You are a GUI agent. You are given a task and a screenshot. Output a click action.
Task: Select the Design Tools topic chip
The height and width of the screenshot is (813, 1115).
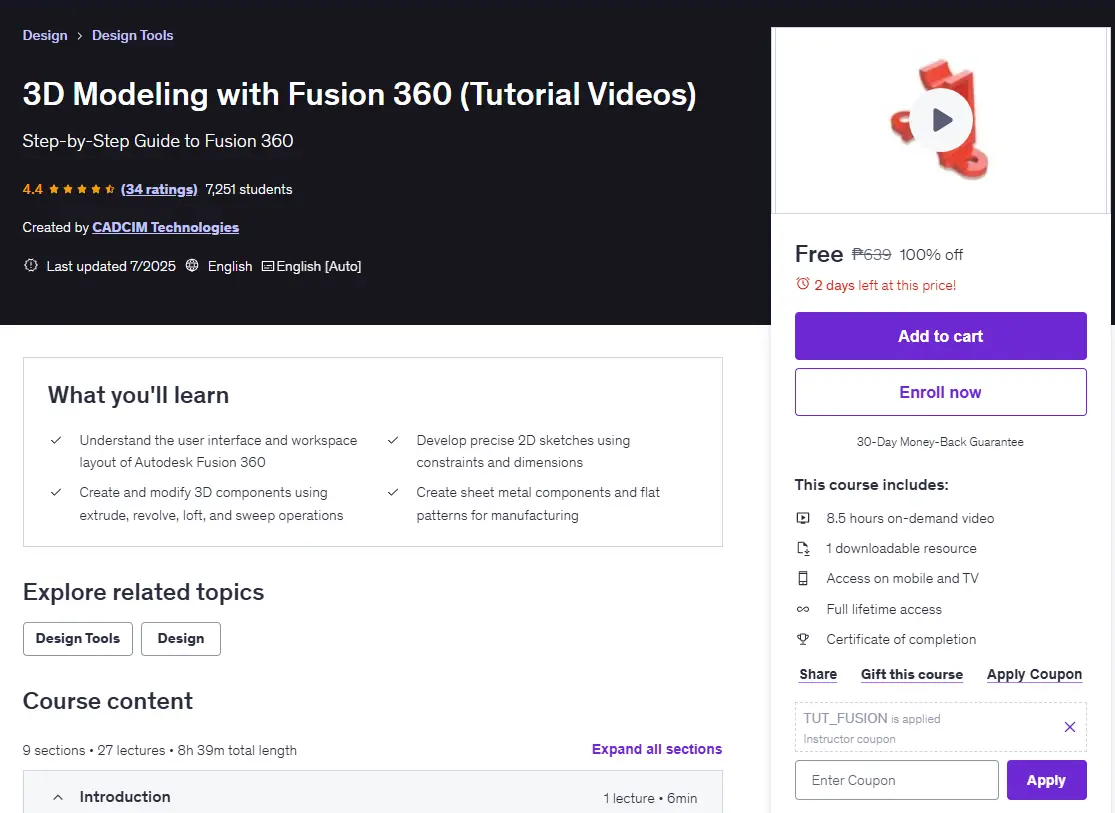[78, 639]
